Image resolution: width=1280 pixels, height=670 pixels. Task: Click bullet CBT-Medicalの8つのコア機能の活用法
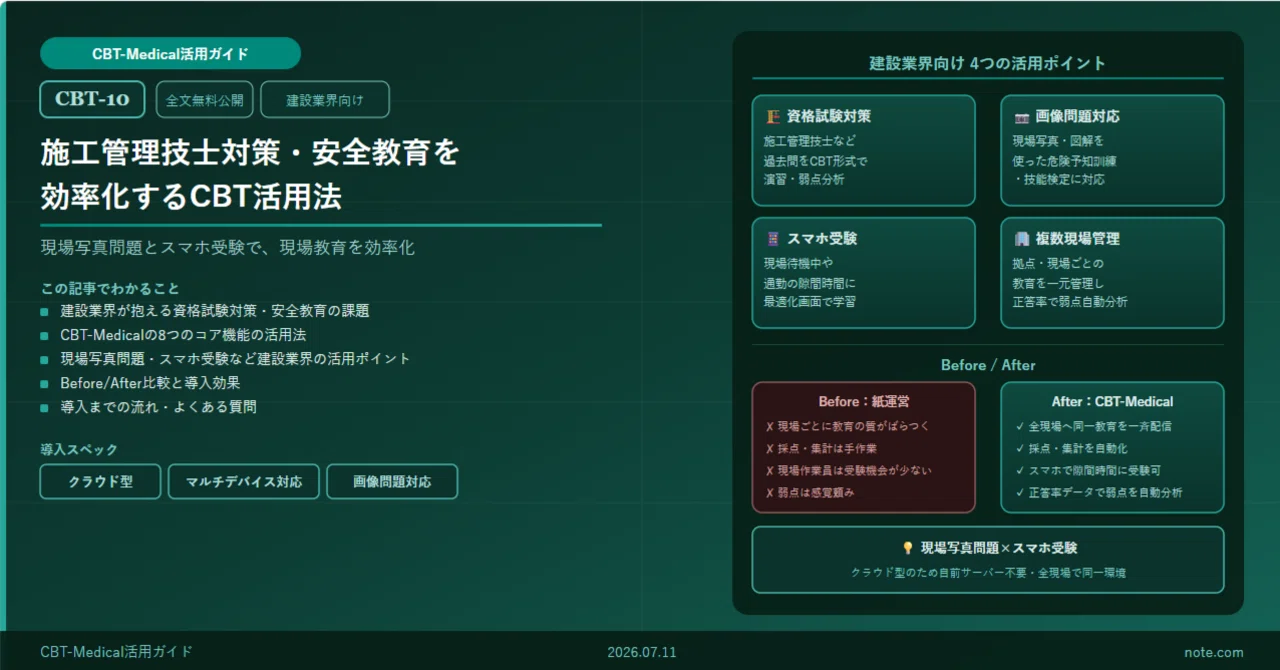pos(183,335)
